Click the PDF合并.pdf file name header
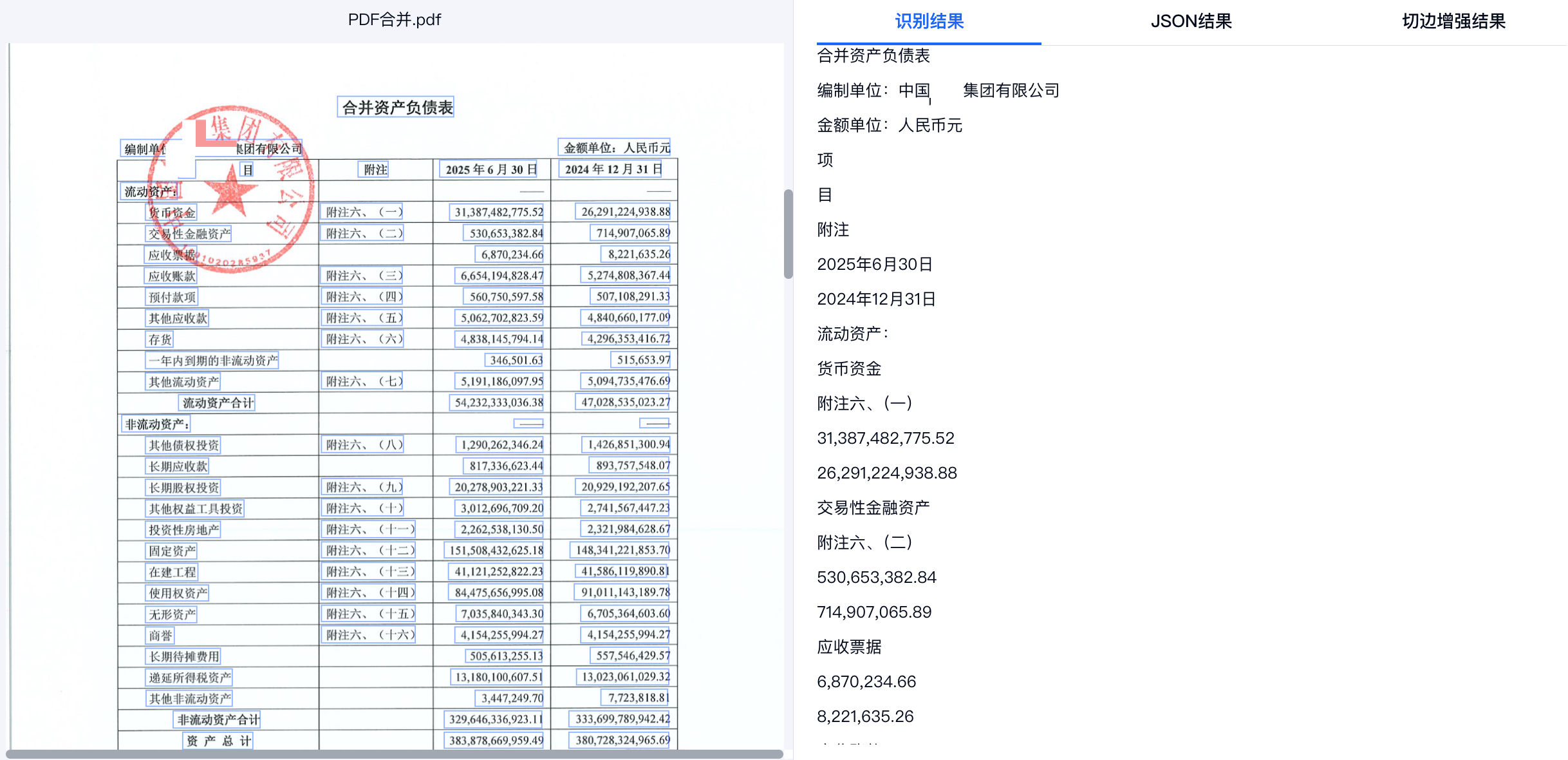The height and width of the screenshot is (760, 1568). pyautogui.click(x=394, y=19)
